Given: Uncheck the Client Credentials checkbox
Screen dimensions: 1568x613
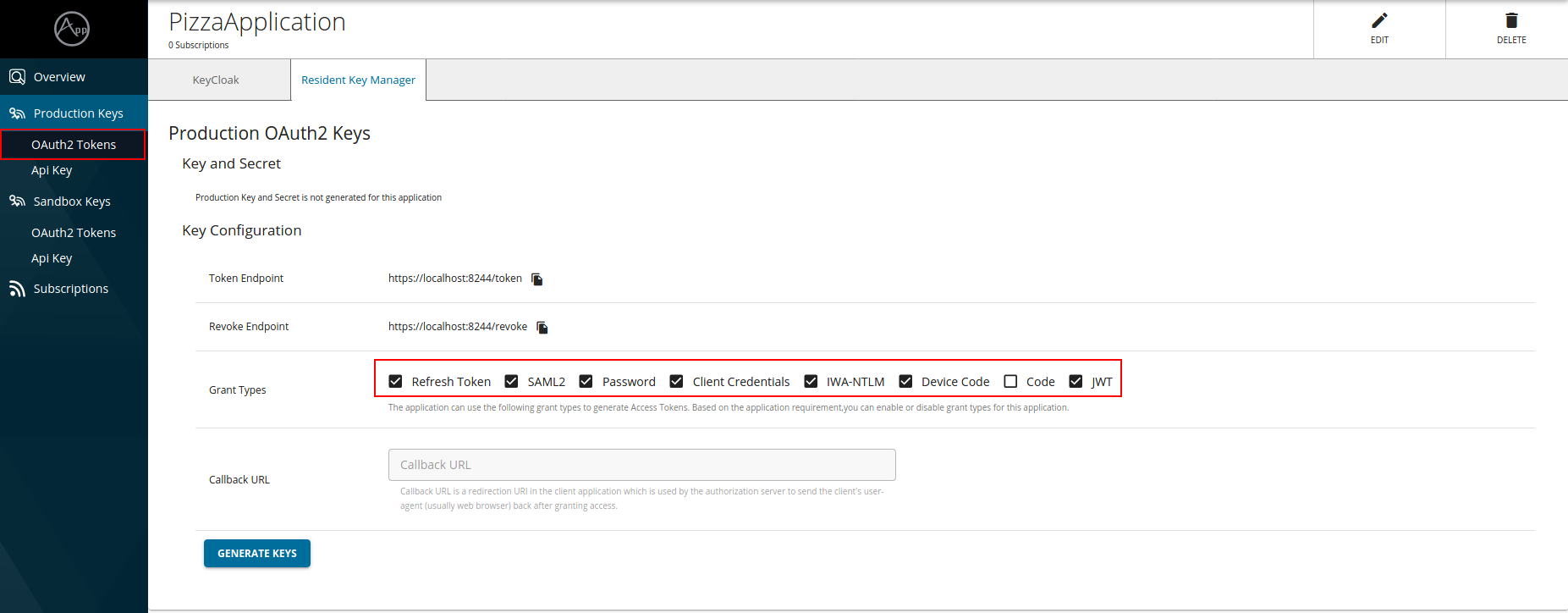Looking at the screenshot, I should tap(676, 382).
